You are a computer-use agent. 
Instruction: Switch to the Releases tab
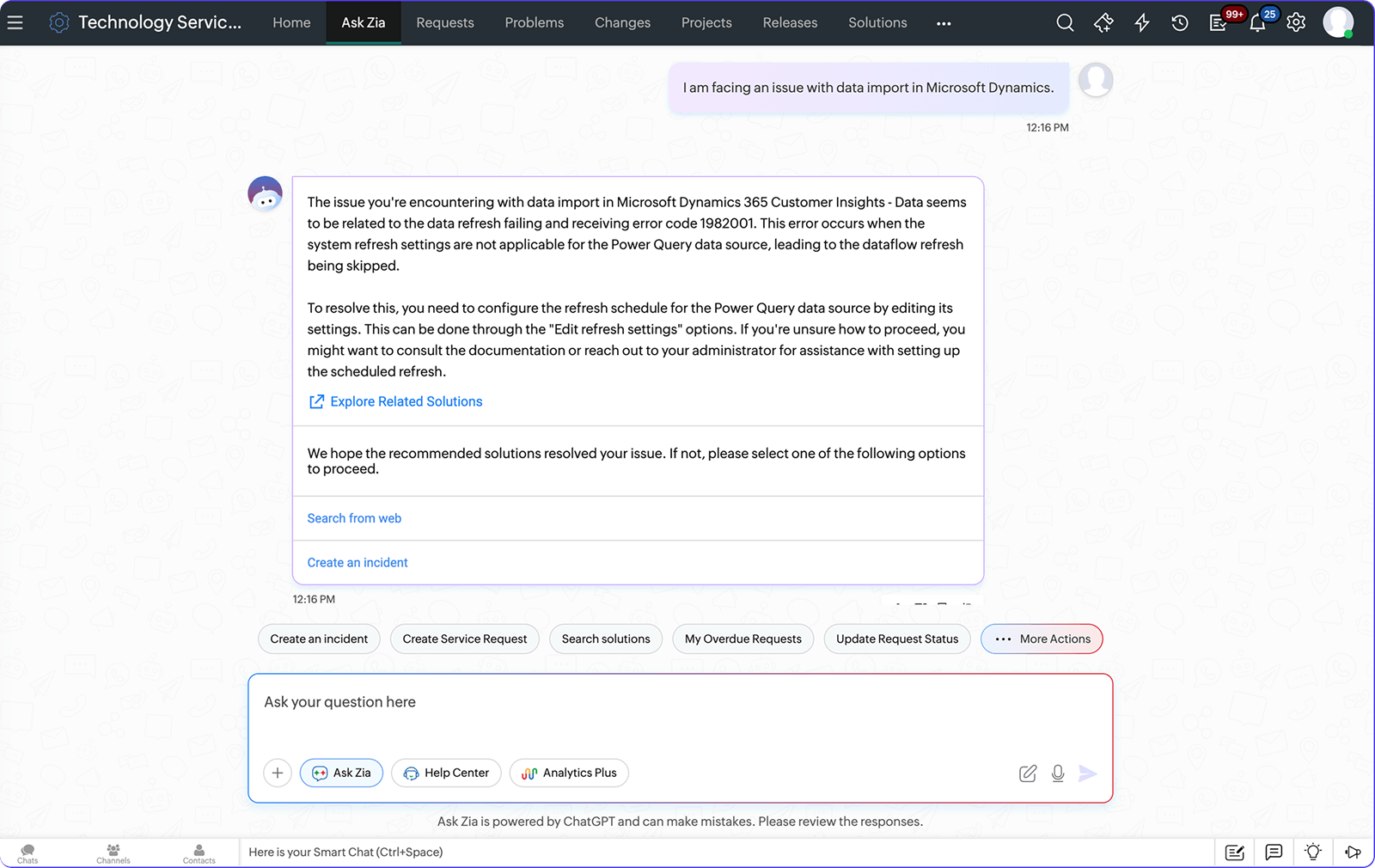[790, 22]
